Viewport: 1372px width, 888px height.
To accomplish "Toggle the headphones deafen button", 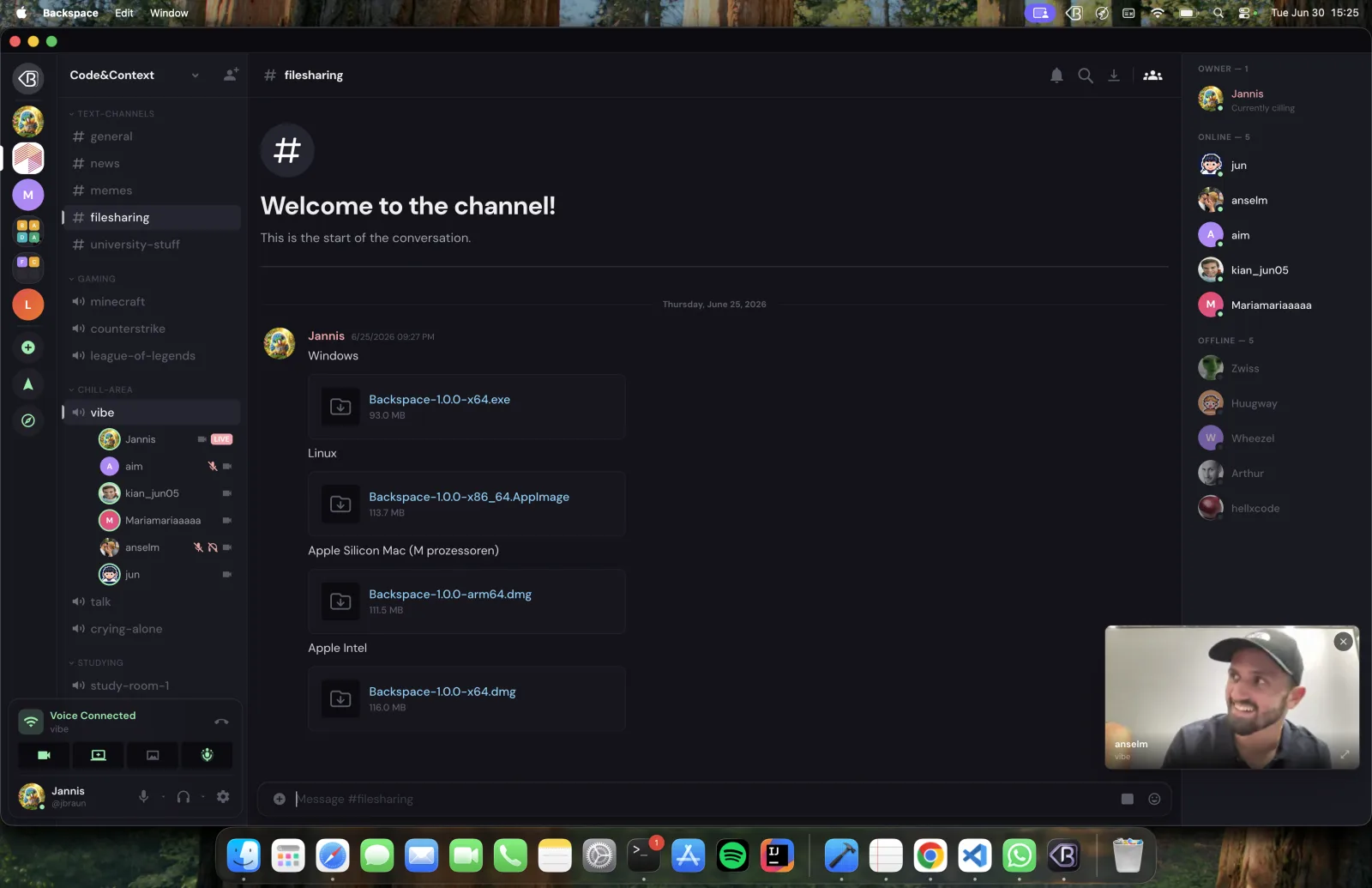I will [x=183, y=797].
